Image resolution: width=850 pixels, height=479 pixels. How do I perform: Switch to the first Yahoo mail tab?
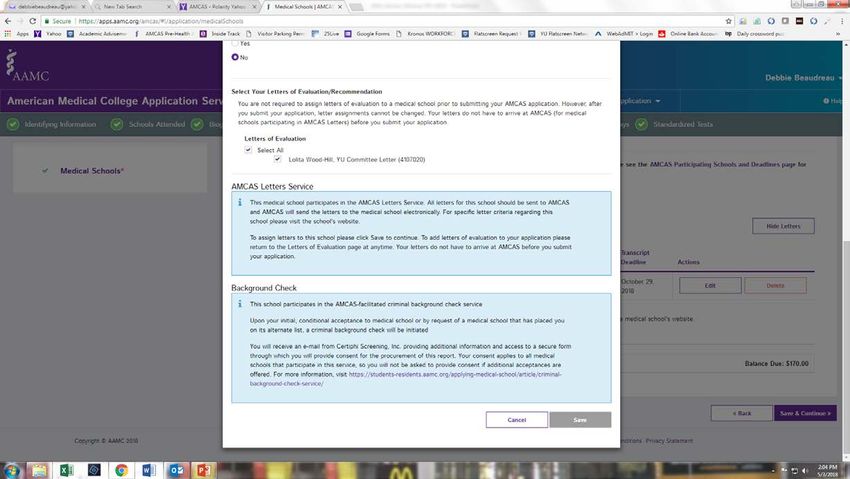point(47,7)
